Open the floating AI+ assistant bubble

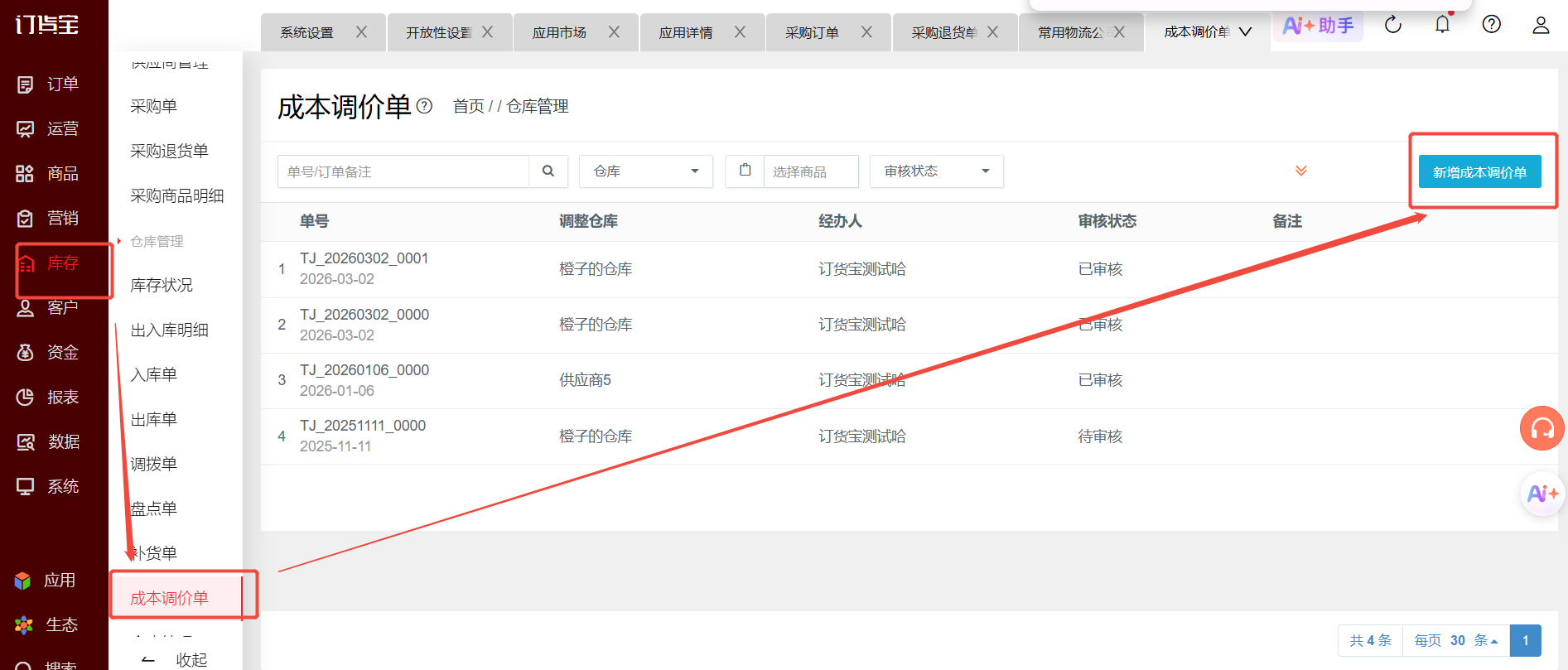tap(1542, 494)
